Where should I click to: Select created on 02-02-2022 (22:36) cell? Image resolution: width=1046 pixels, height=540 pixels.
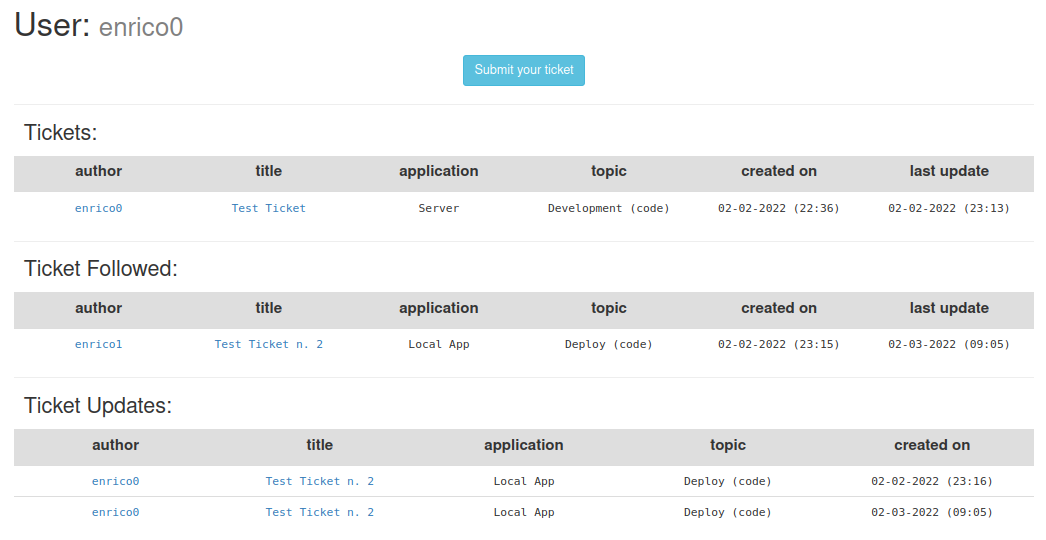pyautogui.click(x=778, y=208)
